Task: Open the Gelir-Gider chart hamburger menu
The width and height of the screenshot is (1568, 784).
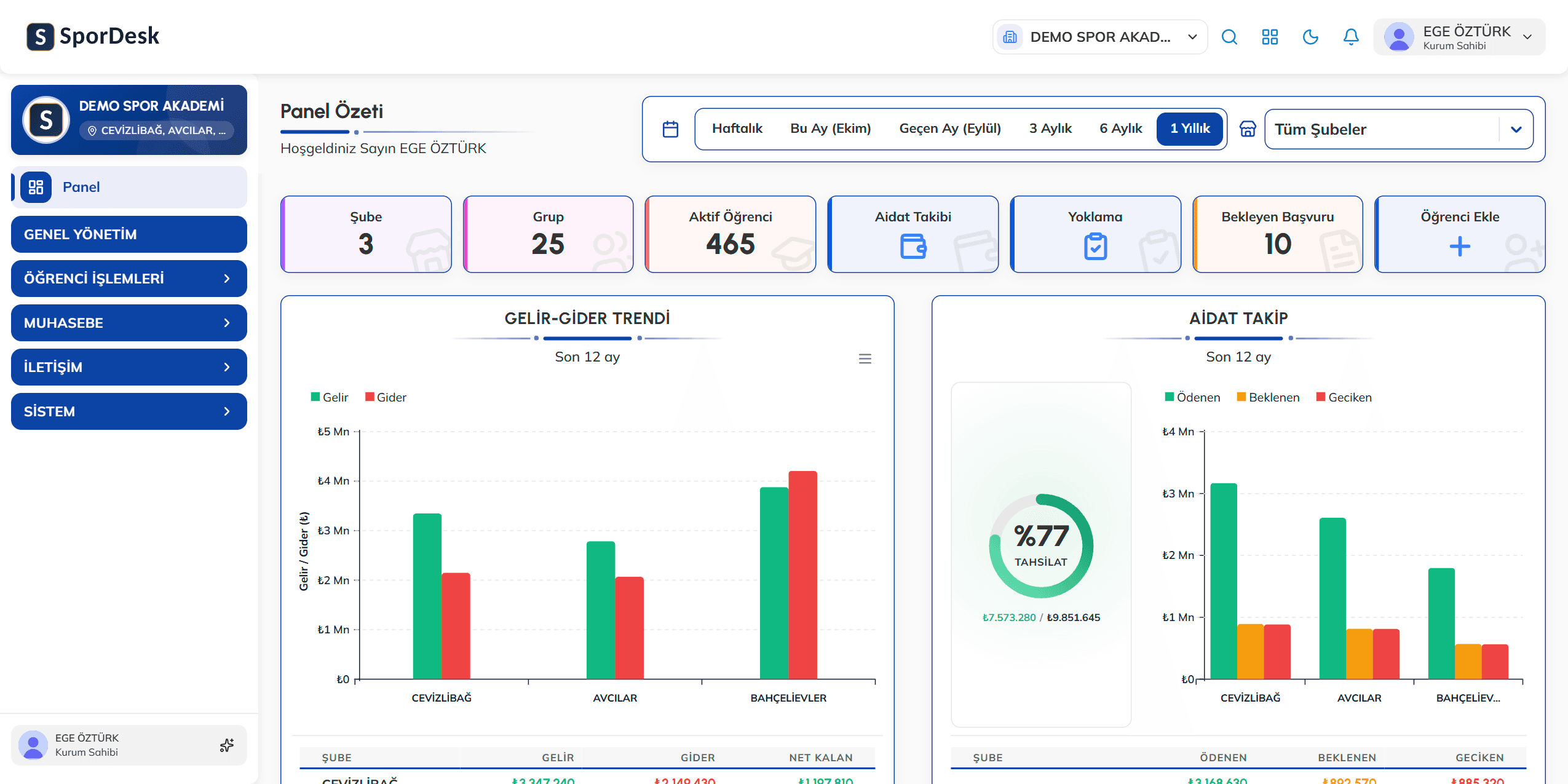Action: 865,358
